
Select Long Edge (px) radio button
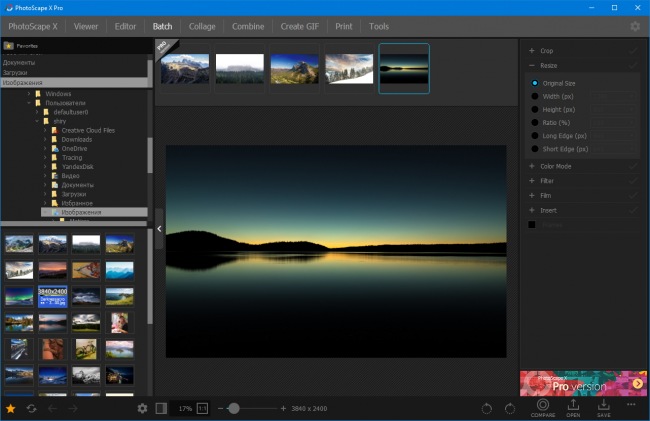pos(535,135)
